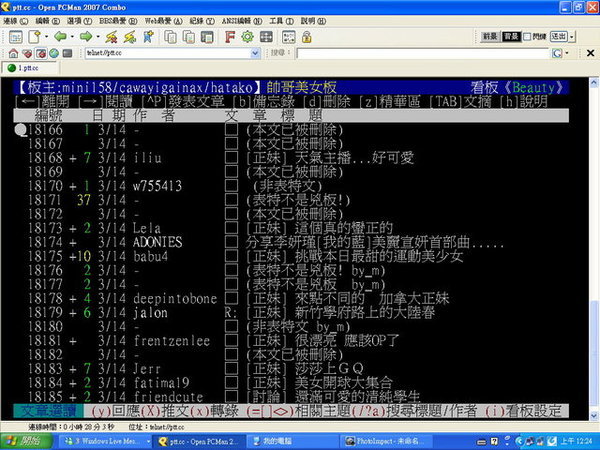Click the second green lightning connect icon

130,37
